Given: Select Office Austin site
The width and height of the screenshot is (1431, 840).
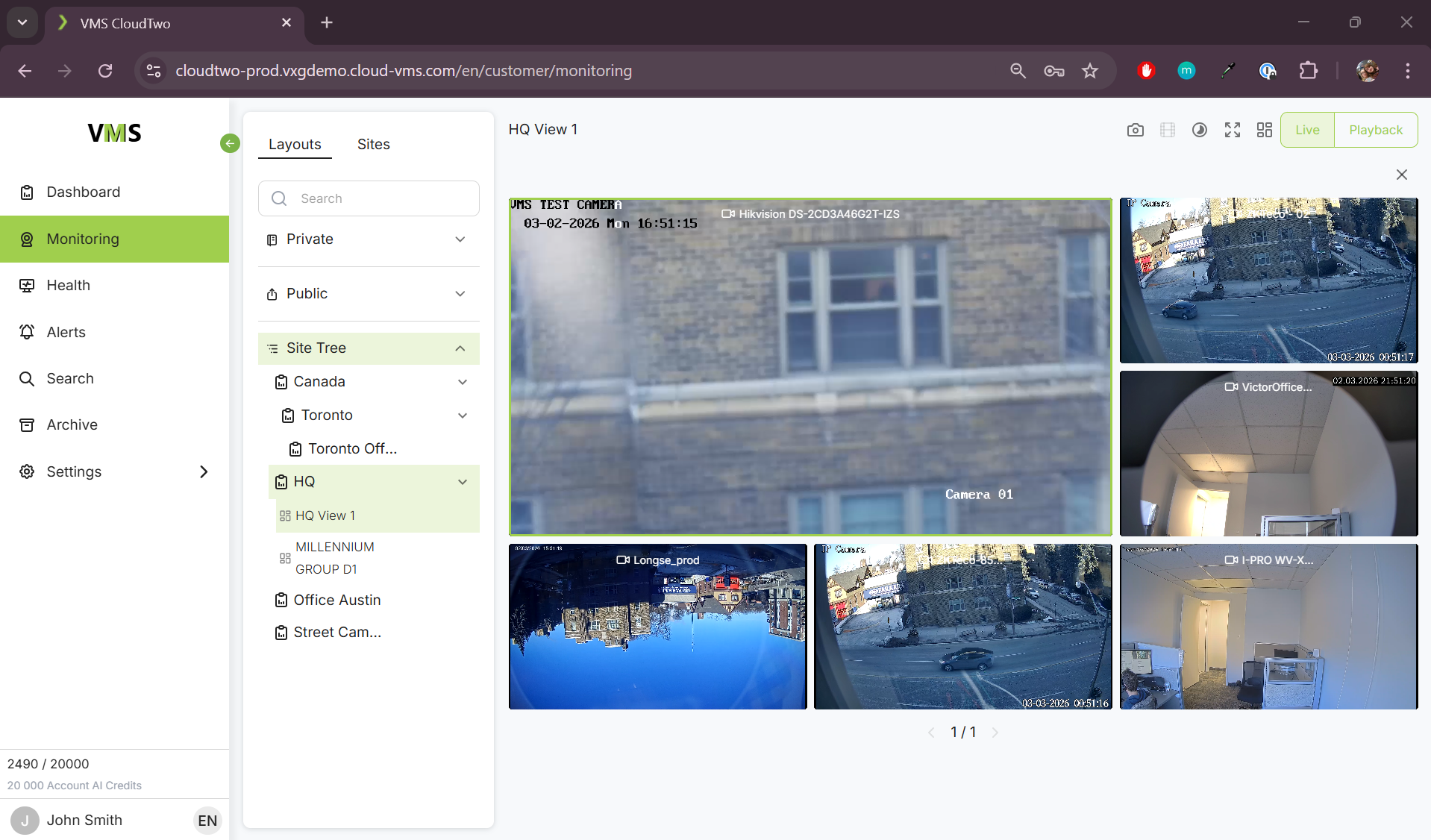Looking at the screenshot, I should 336,600.
